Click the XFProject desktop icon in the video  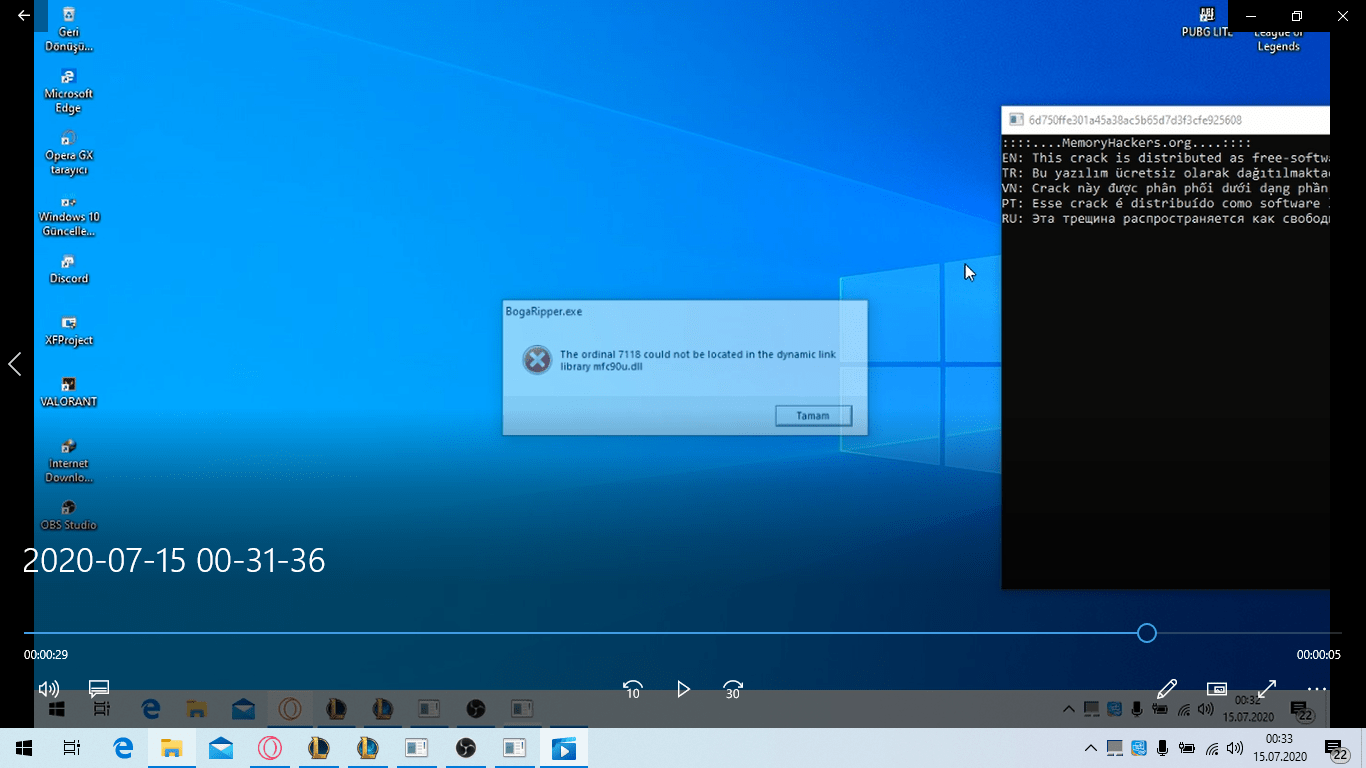68,331
